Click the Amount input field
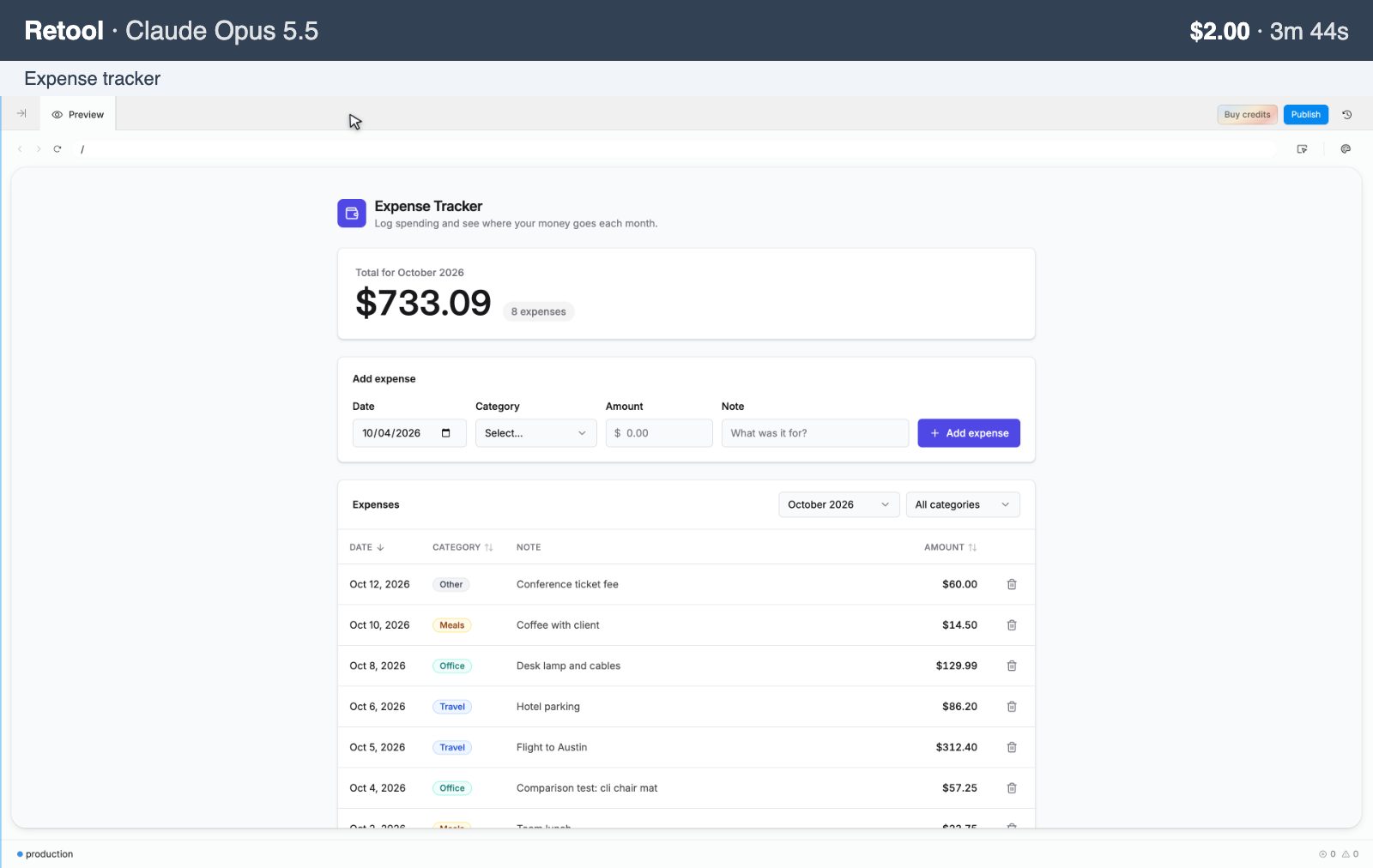1373x868 pixels. (659, 433)
